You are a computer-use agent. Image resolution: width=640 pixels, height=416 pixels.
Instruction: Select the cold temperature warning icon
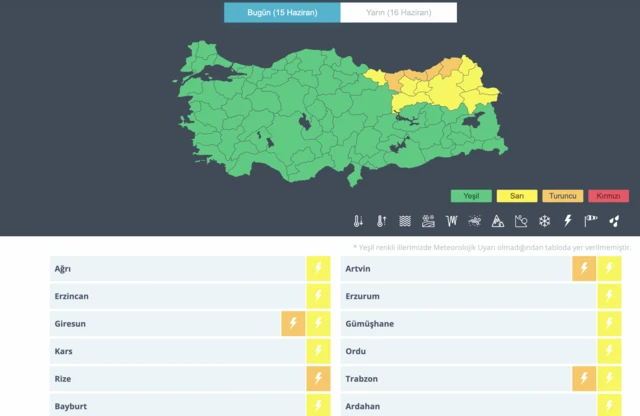pyautogui.click(x=358, y=221)
